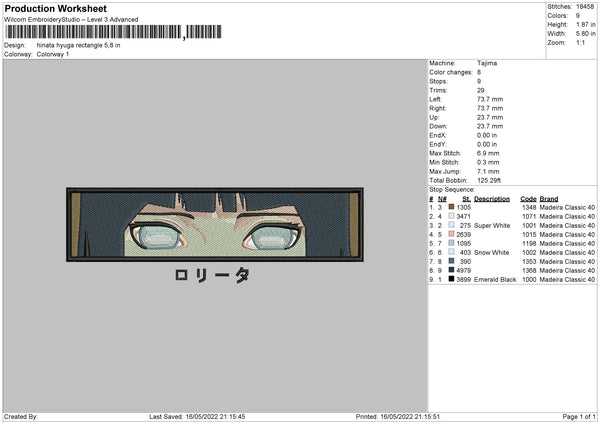Pick the light blue swatch beside 1095
Viewport: 600px width, 424px height.
[x=451, y=243]
